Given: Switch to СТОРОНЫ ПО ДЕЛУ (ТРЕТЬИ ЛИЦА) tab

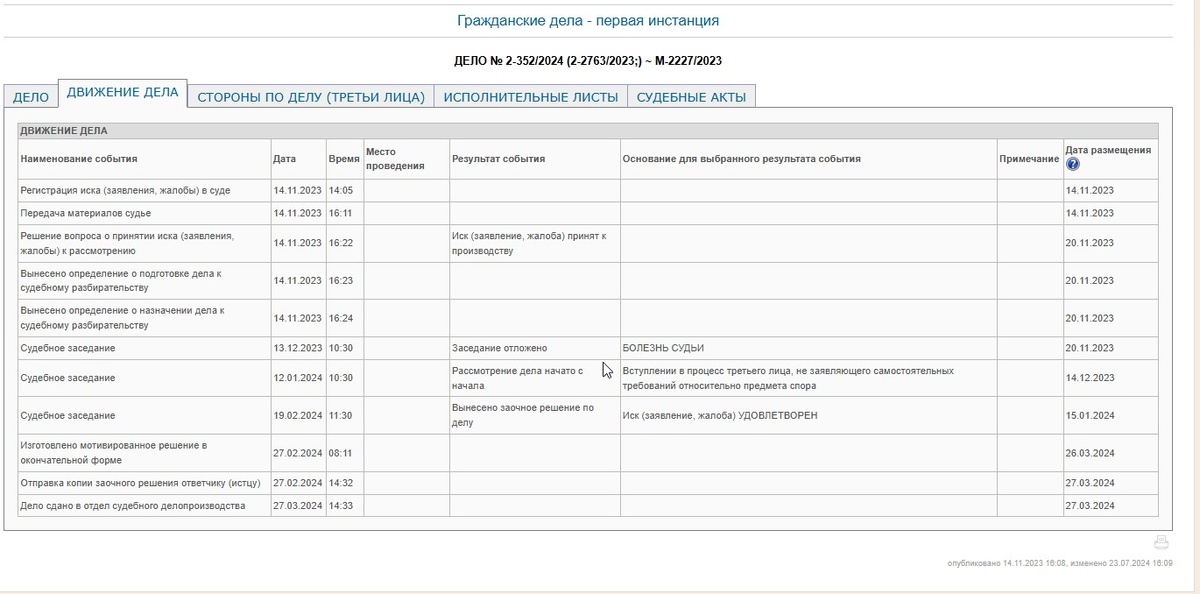Looking at the screenshot, I should [x=311, y=97].
